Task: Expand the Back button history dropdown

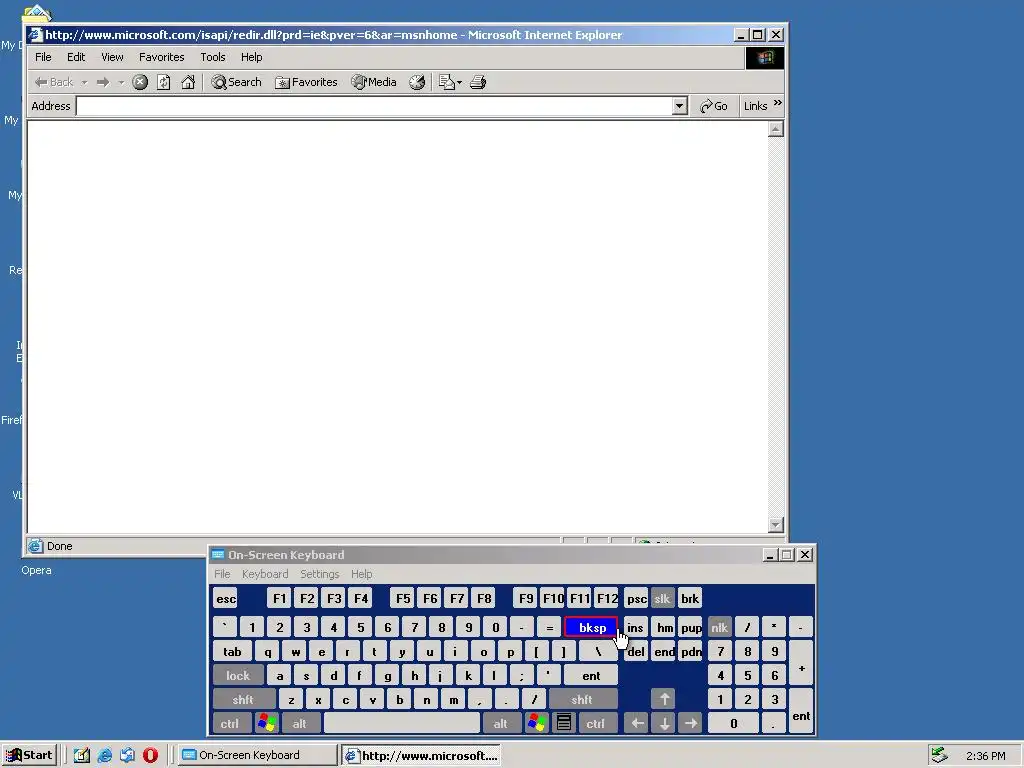Action: tap(84, 82)
